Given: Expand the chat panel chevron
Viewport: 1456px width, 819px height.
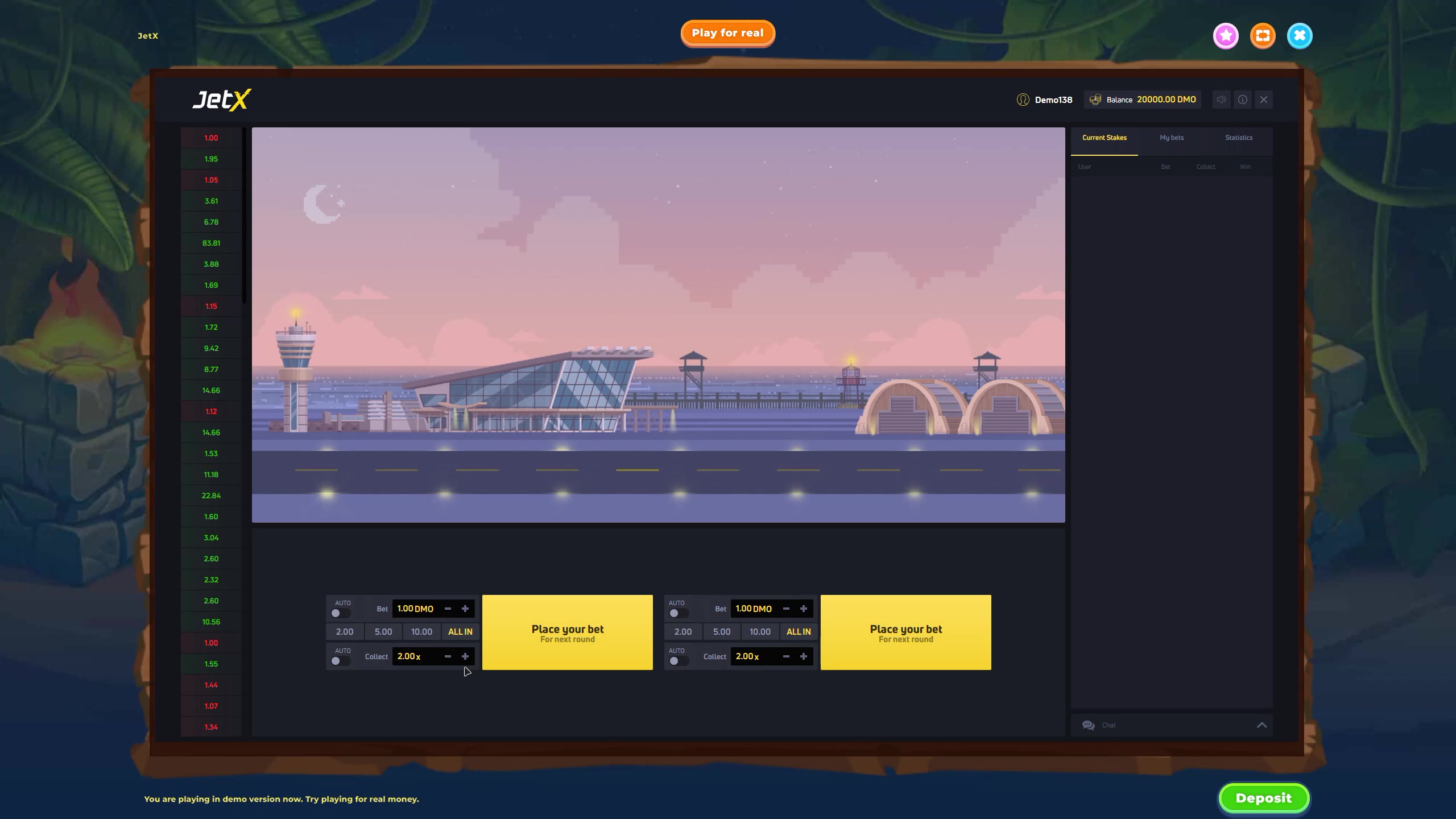Looking at the screenshot, I should [x=1261, y=725].
